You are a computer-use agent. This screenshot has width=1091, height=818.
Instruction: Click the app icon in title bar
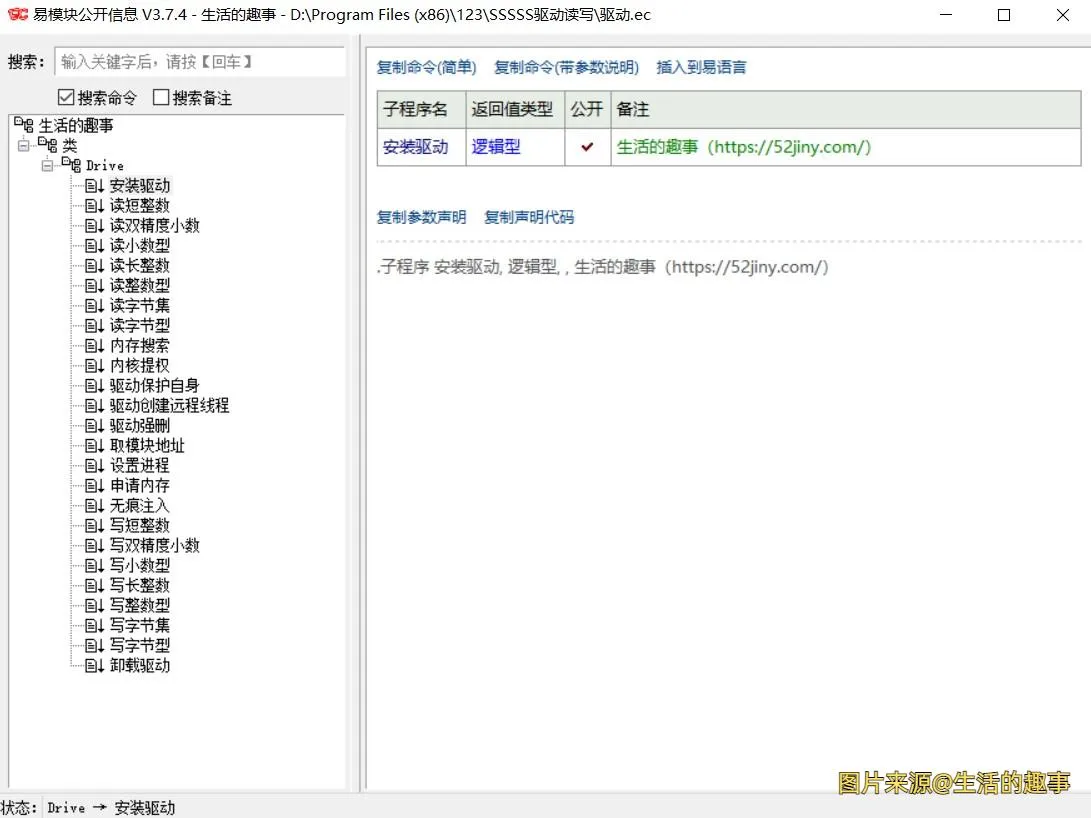click(17, 16)
